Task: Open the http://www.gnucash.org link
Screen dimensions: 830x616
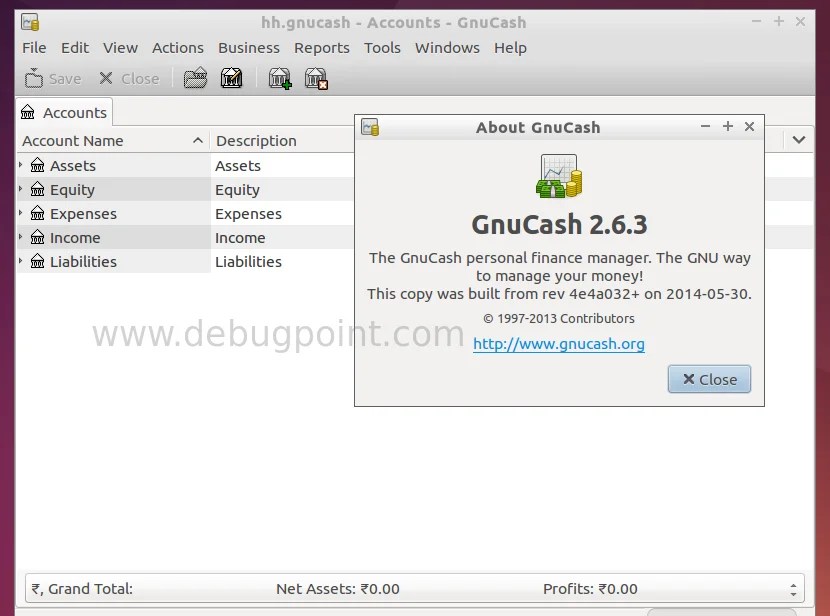Action: [559, 344]
